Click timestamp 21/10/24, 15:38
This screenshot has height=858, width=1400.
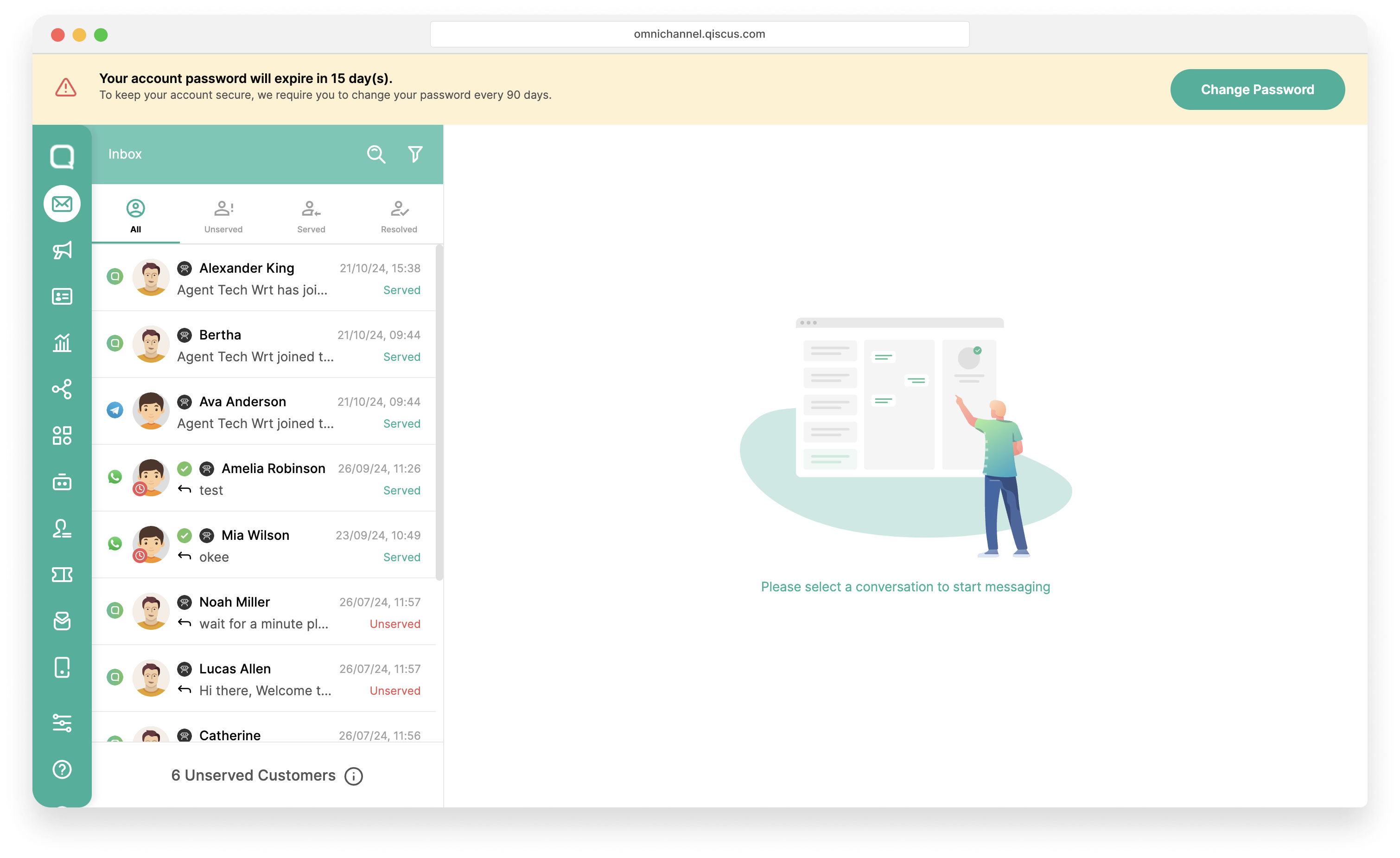(x=380, y=269)
